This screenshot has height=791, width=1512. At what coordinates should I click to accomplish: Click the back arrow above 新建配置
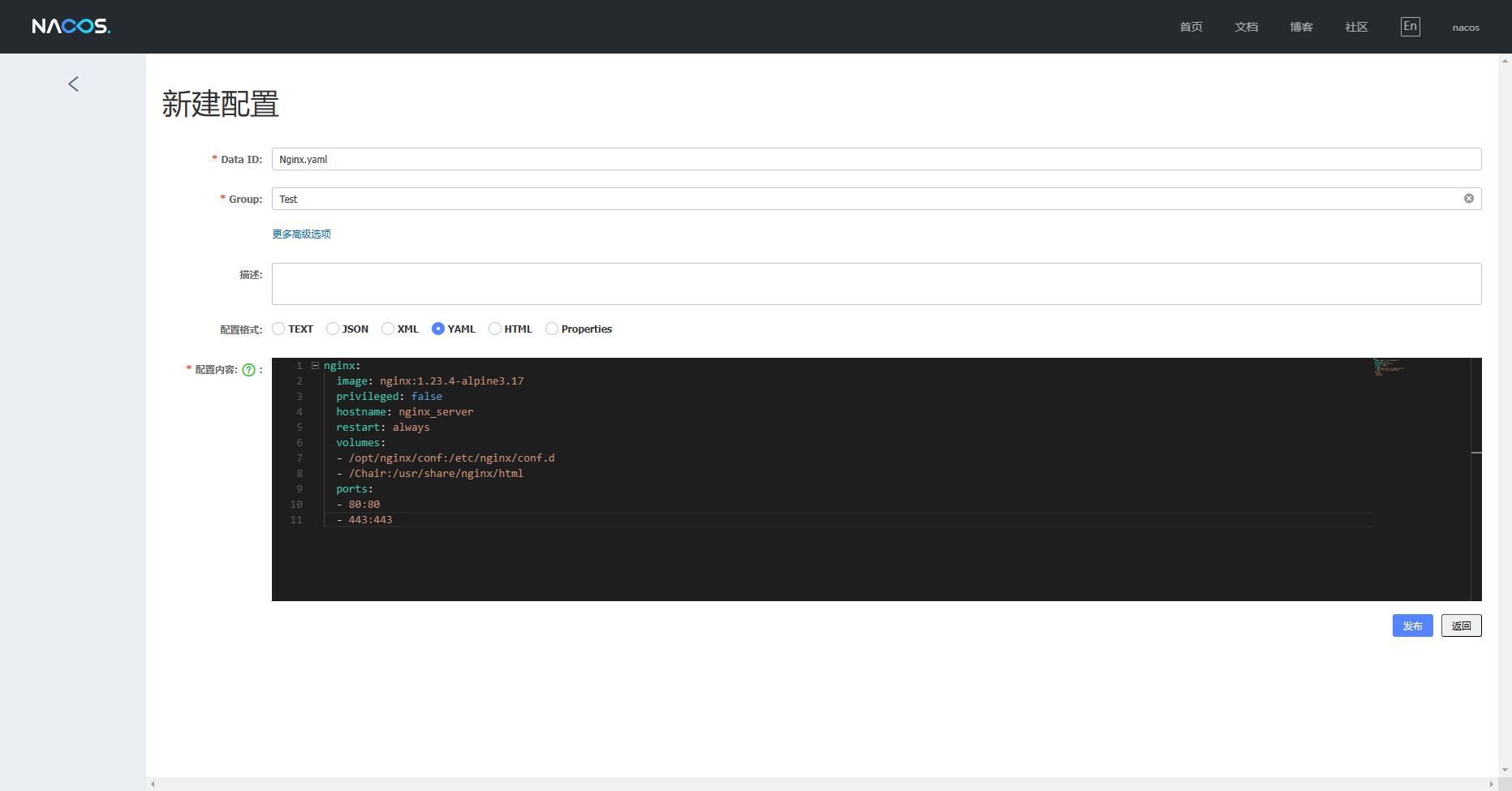(x=73, y=84)
